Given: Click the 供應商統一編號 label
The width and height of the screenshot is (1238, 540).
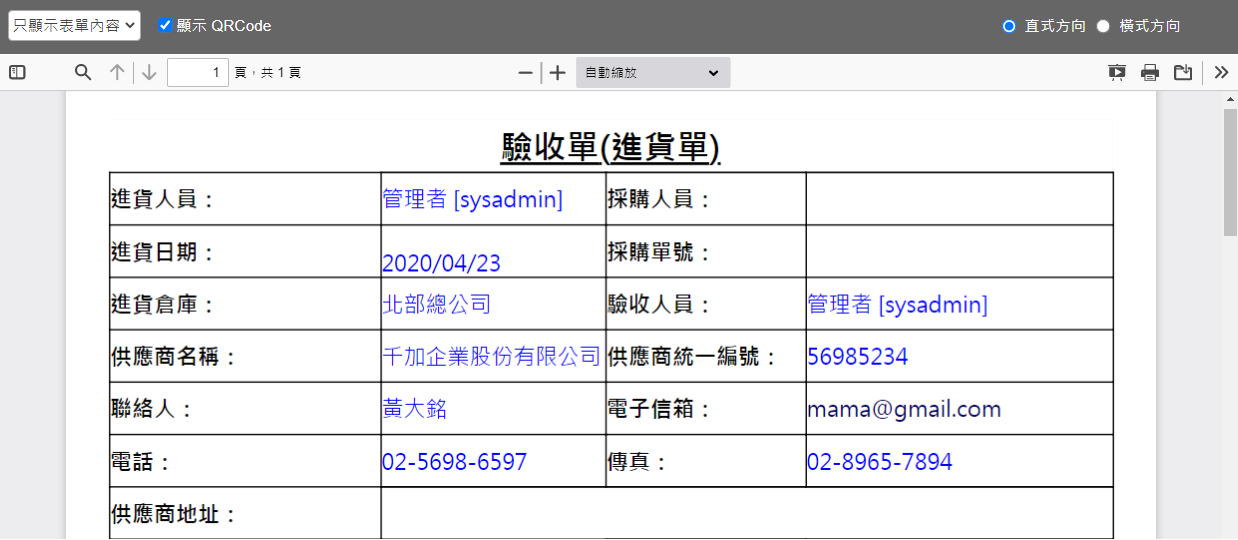Looking at the screenshot, I should [x=693, y=357].
